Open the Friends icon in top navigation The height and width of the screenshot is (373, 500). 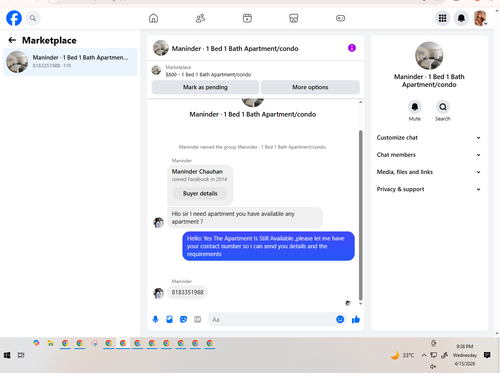pyautogui.click(x=200, y=18)
